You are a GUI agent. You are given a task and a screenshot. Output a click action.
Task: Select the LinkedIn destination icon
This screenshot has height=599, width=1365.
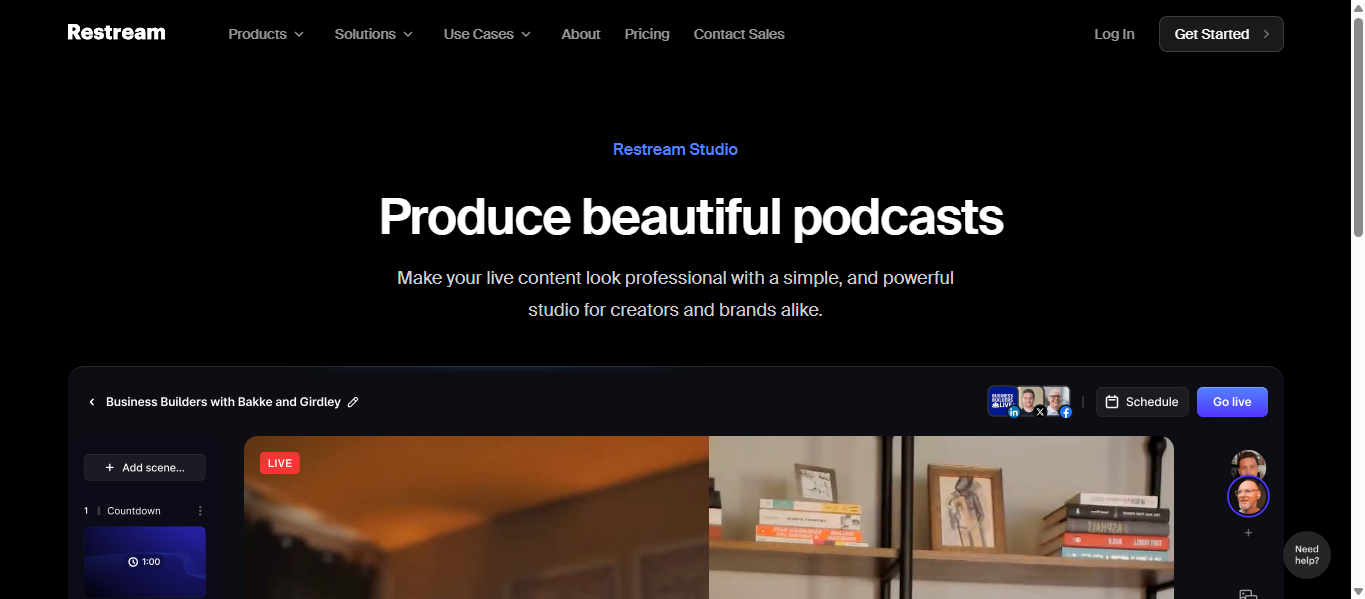1013,411
